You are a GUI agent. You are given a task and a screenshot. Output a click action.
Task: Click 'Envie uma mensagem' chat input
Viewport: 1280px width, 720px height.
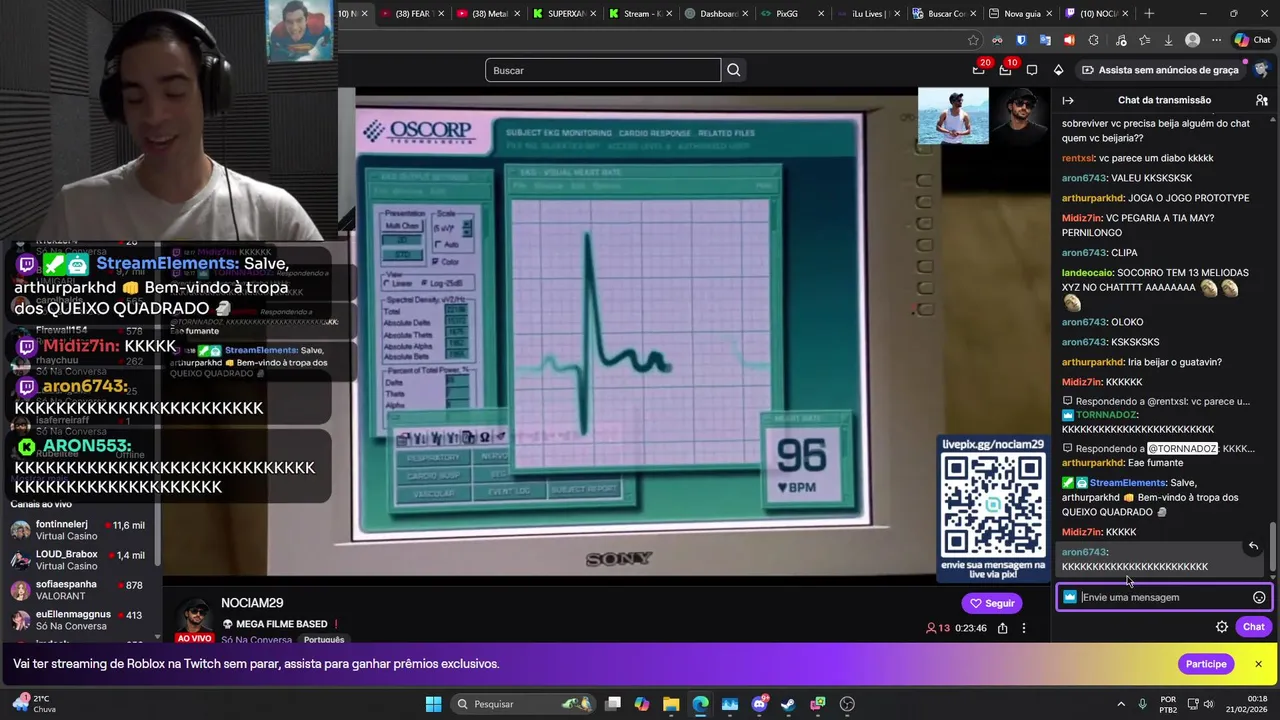(1164, 597)
